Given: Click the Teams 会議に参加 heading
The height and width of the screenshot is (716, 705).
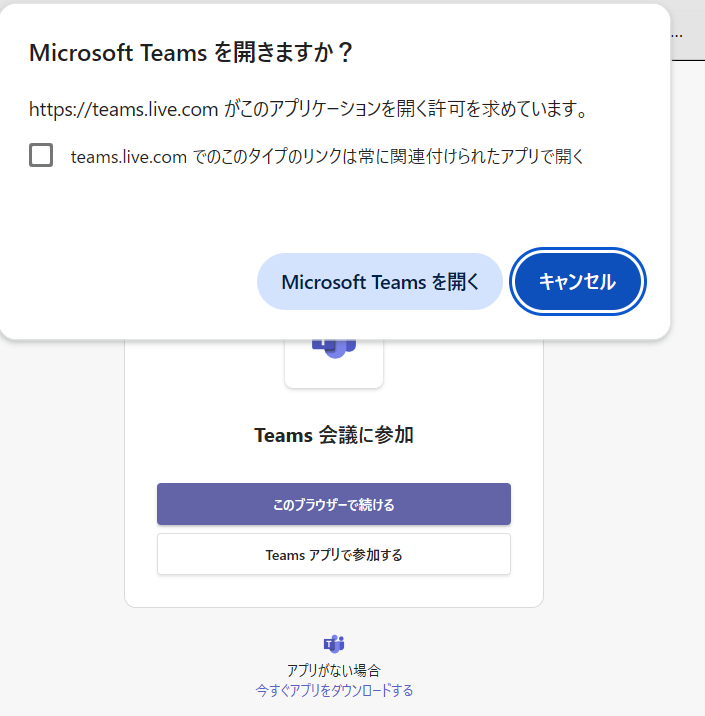Looking at the screenshot, I should (334, 435).
